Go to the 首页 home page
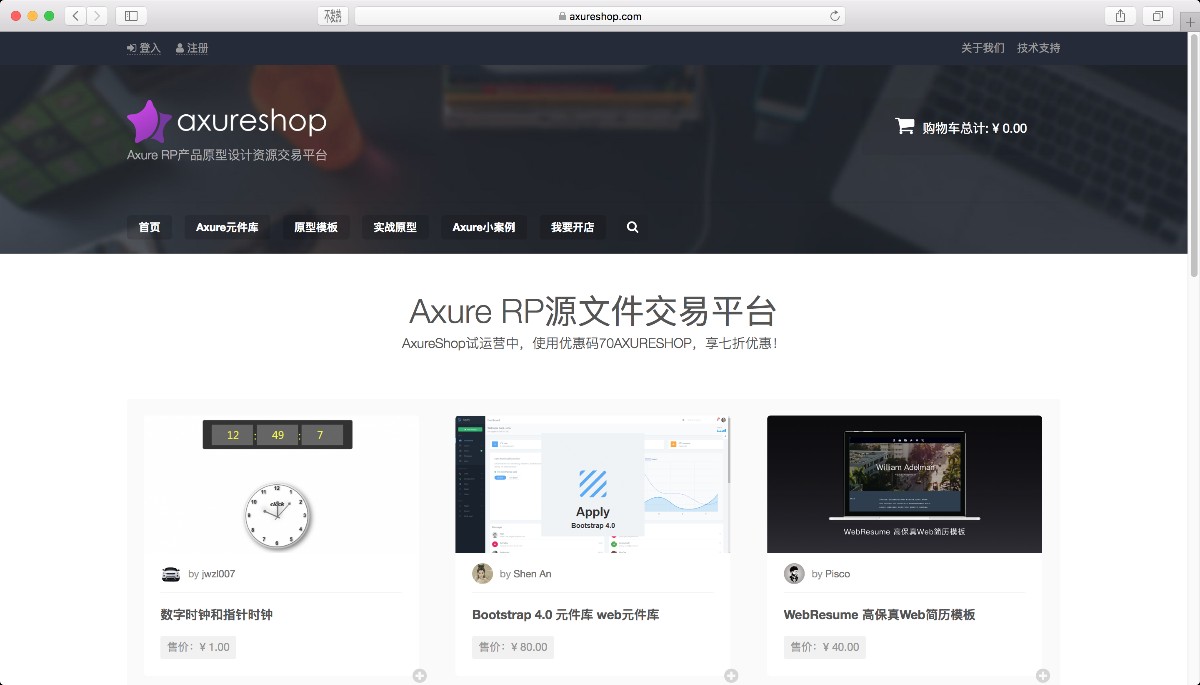 coord(149,227)
